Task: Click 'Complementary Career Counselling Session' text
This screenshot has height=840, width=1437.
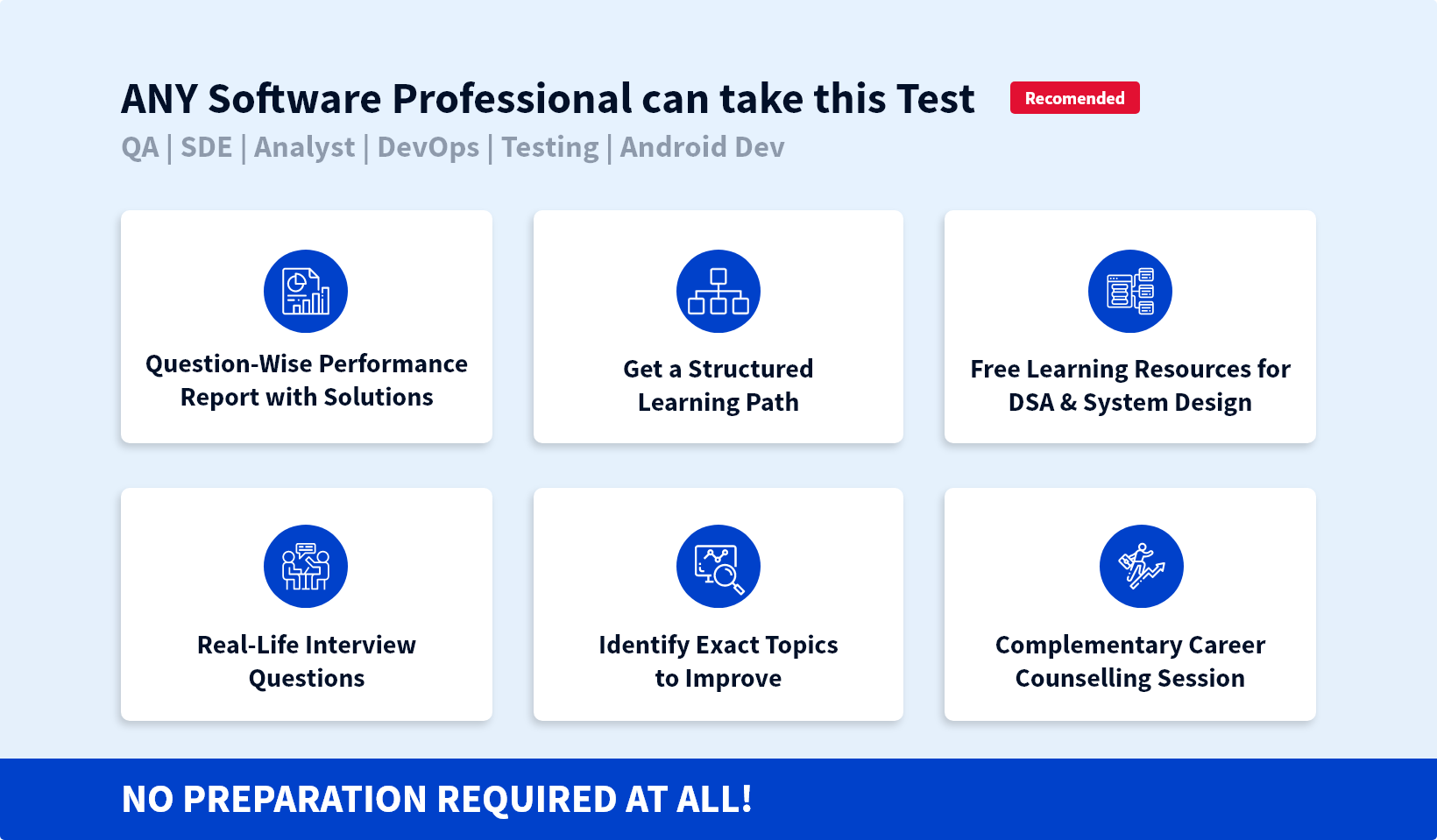Action: (x=1129, y=661)
